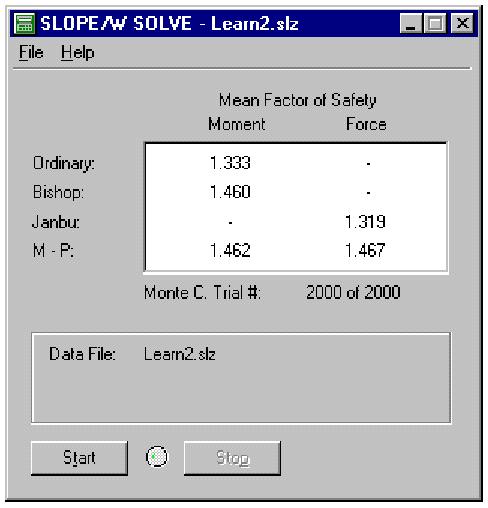The image size is (488, 508).
Task: Click the round solve status indicator light
Action: tap(157, 457)
